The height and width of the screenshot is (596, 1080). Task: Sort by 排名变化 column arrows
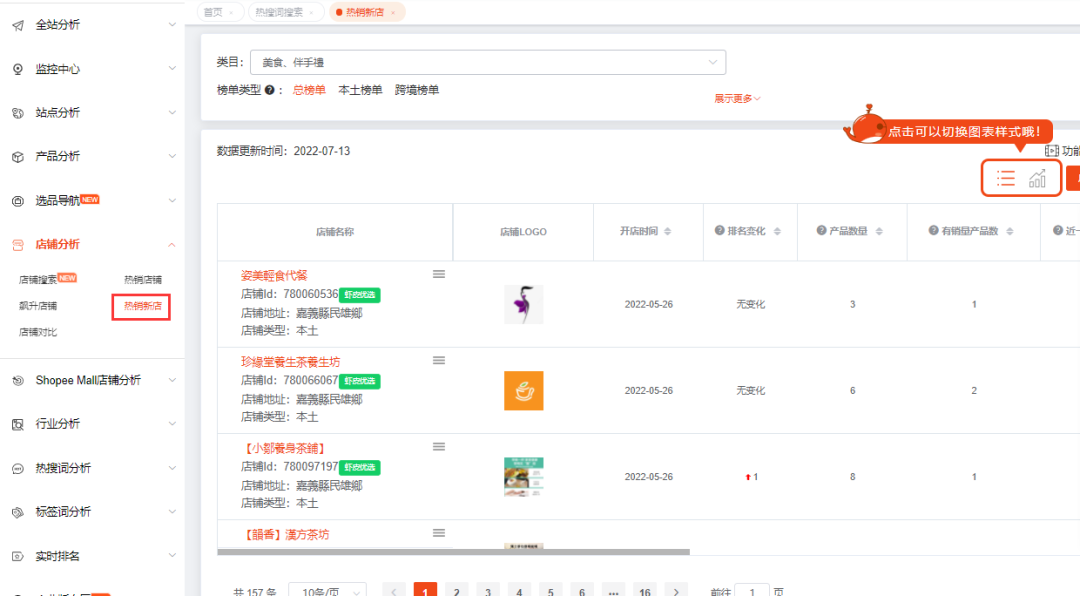click(x=777, y=232)
